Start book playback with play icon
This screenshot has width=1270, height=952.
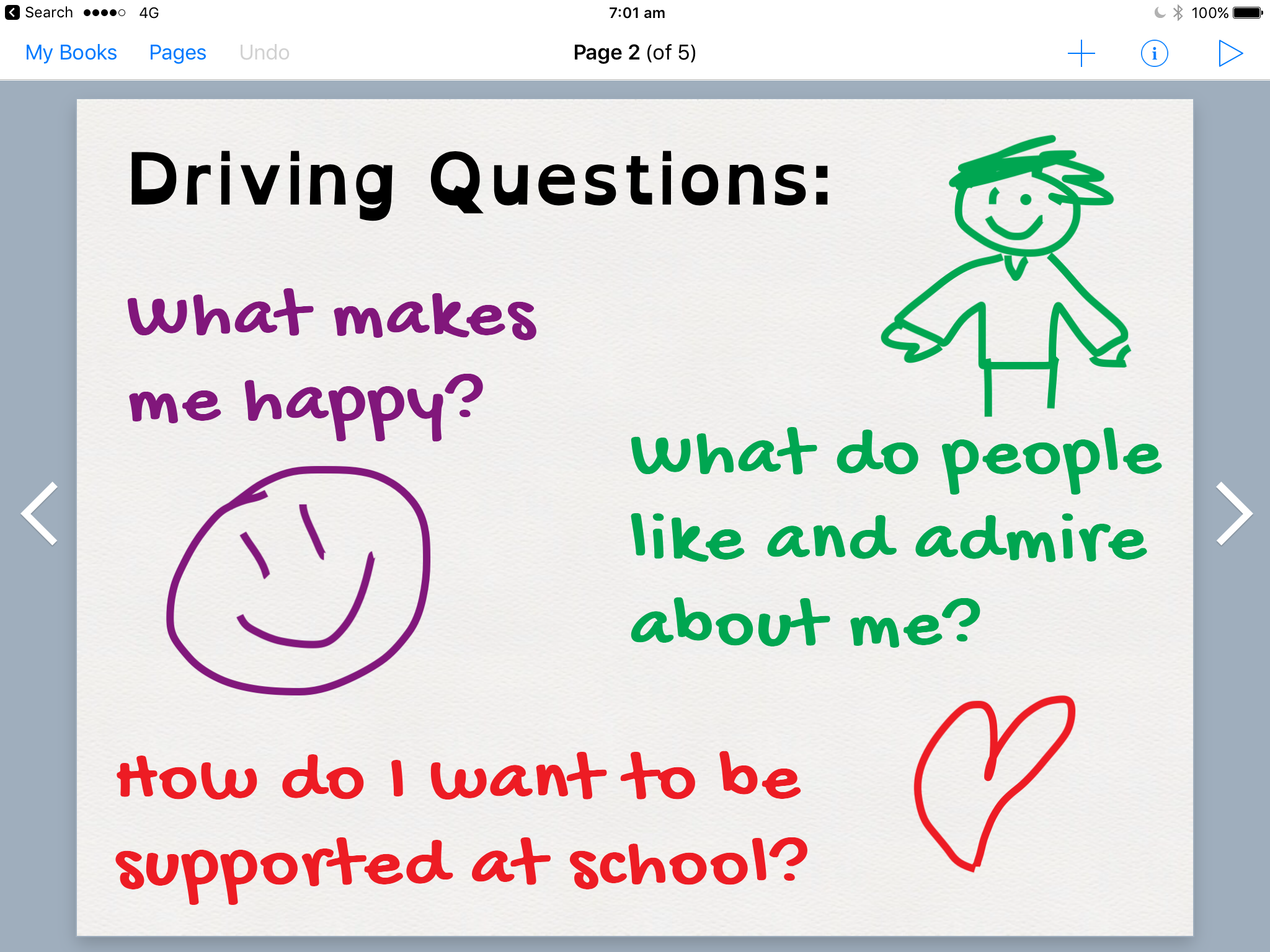coord(1230,53)
